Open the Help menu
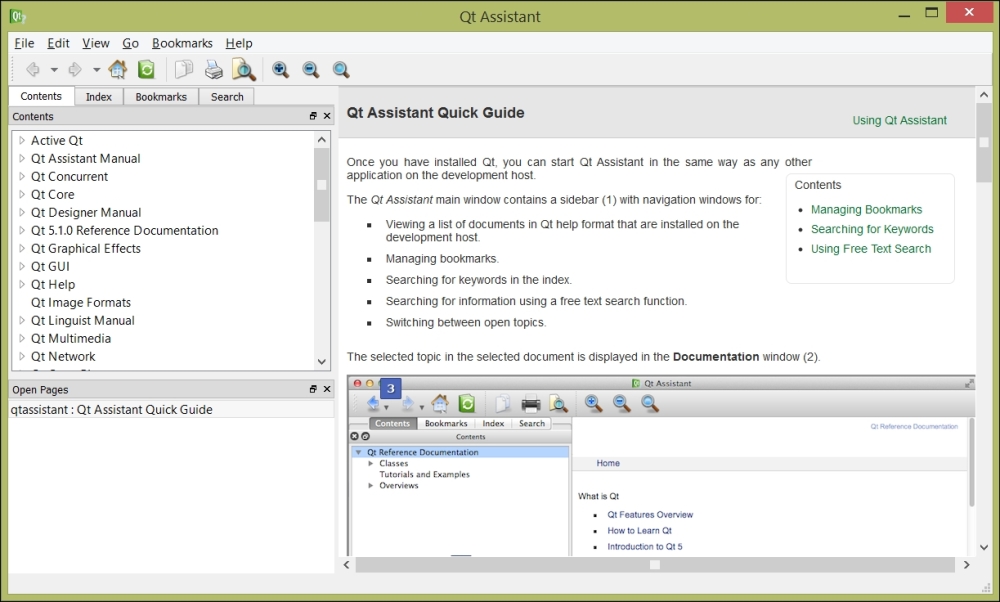Screen dimensions: 1000x602 click(239, 43)
